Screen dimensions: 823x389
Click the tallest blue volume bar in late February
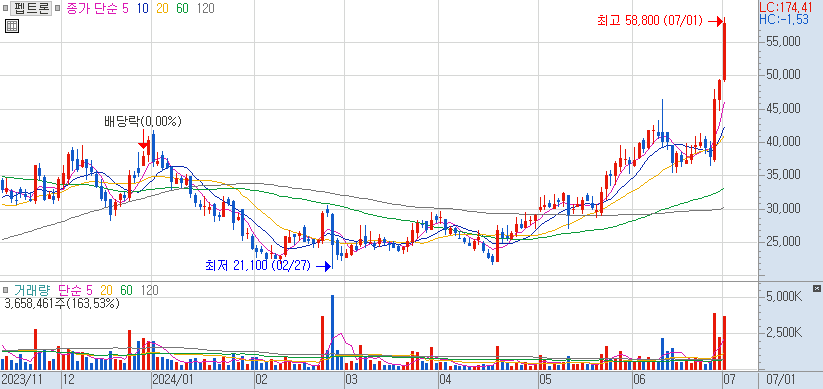pos(332,332)
